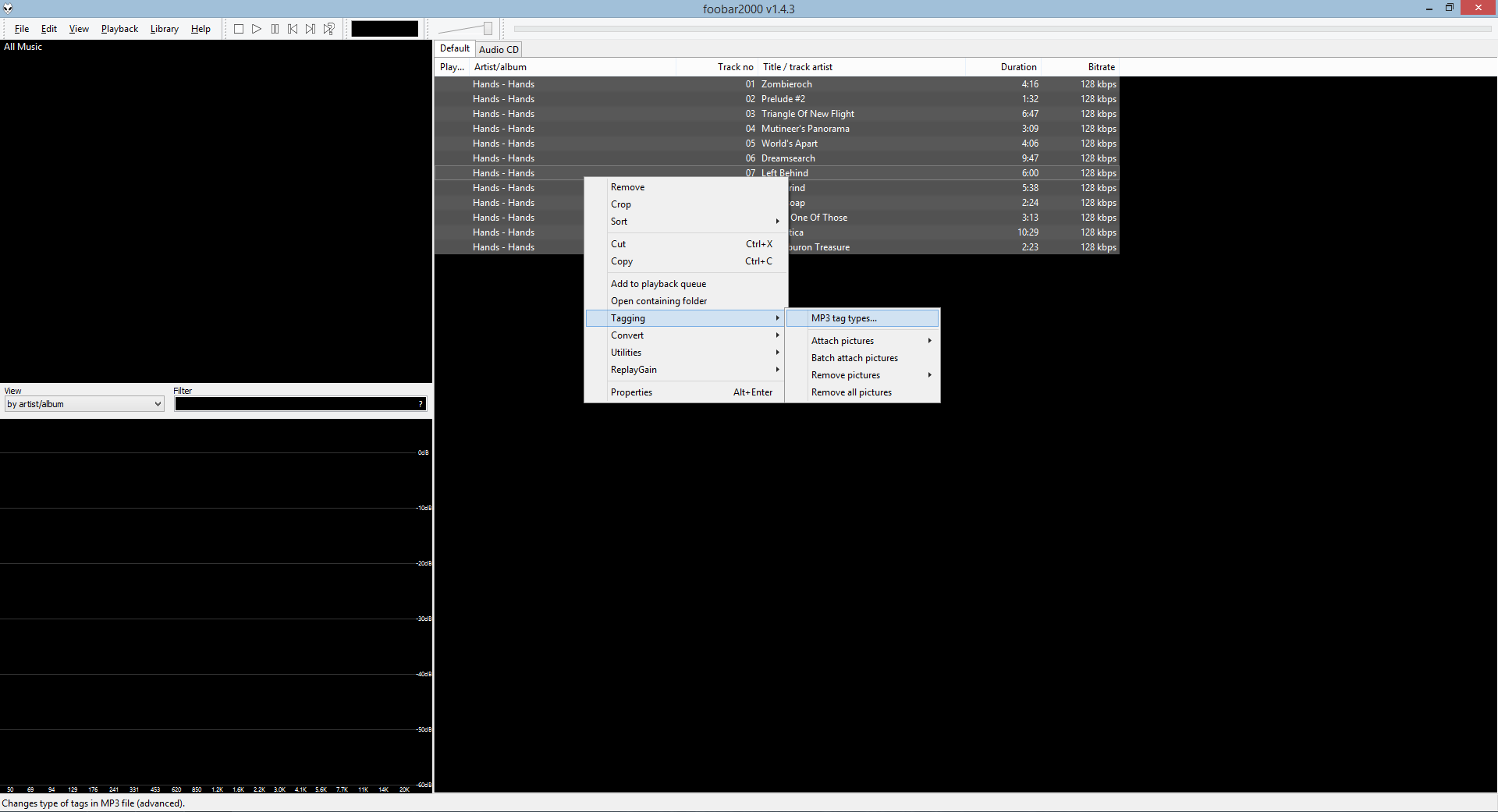Select Copy in the context menu
This screenshot has height=812, width=1498.
(687, 261)
